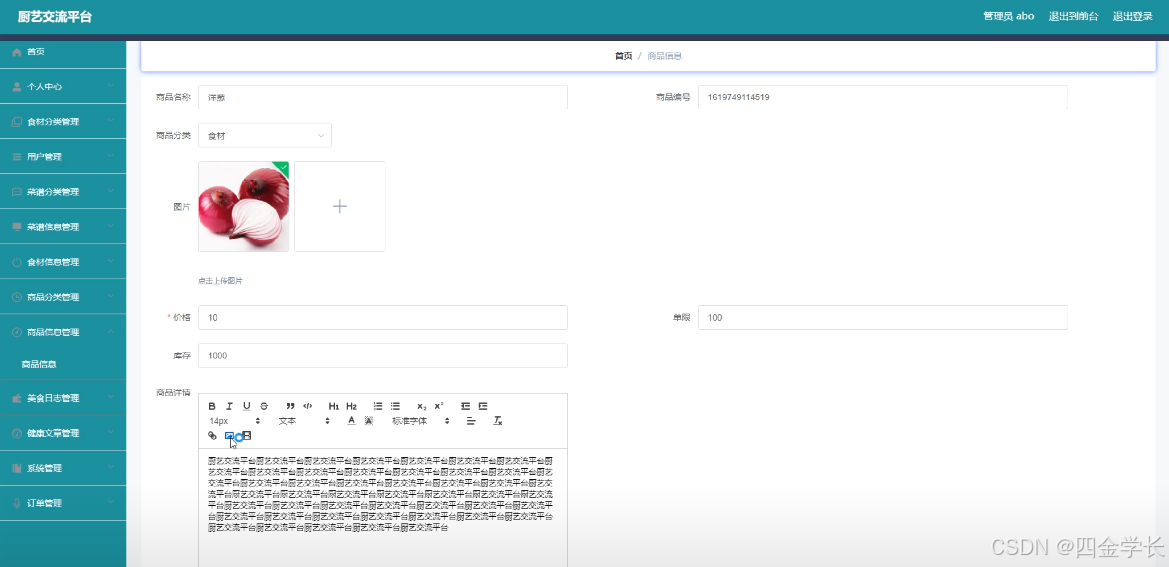Expand 健康文章管理 sidebar menu
This screenshot has width=1169, height=567.
(x=63, y=433)
